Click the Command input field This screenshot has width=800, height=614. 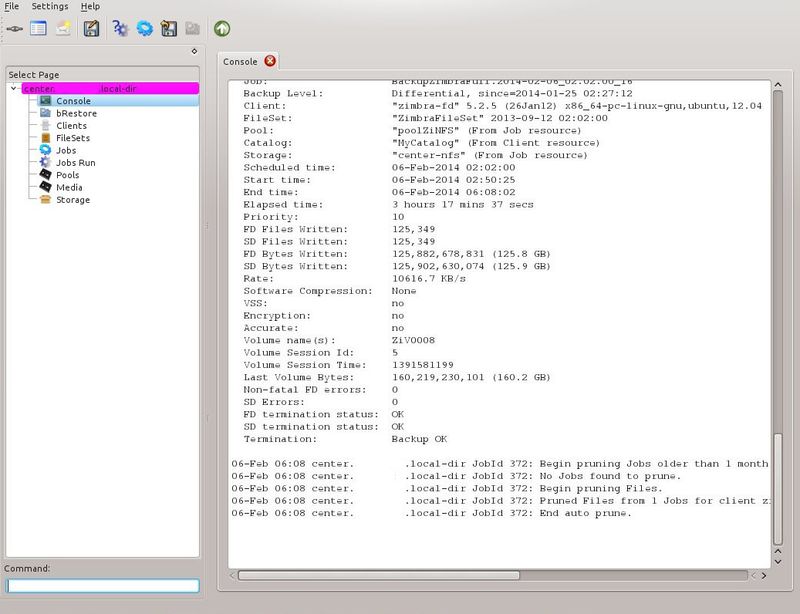tap(103, 586)
